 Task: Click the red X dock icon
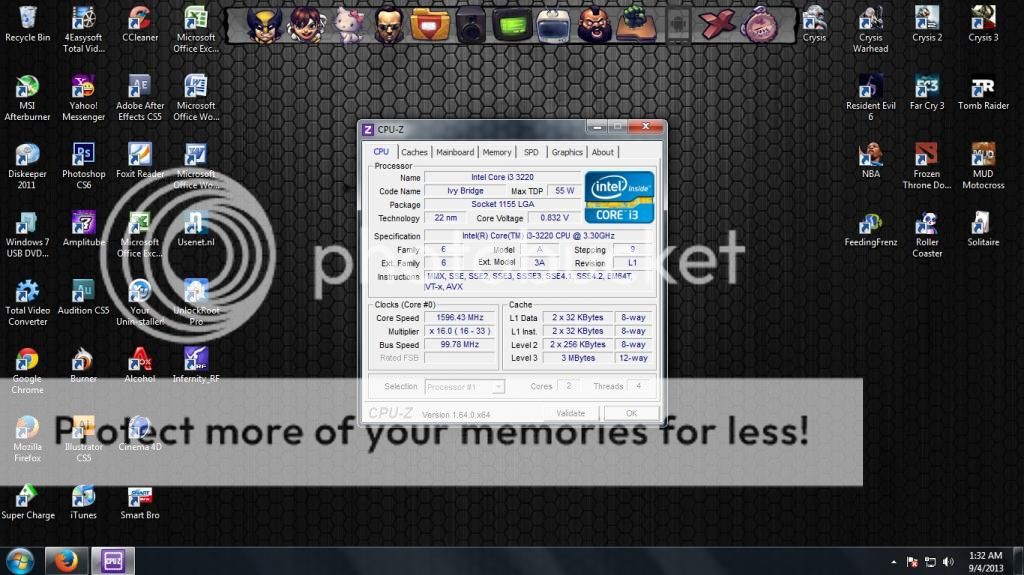pos(717,25)
